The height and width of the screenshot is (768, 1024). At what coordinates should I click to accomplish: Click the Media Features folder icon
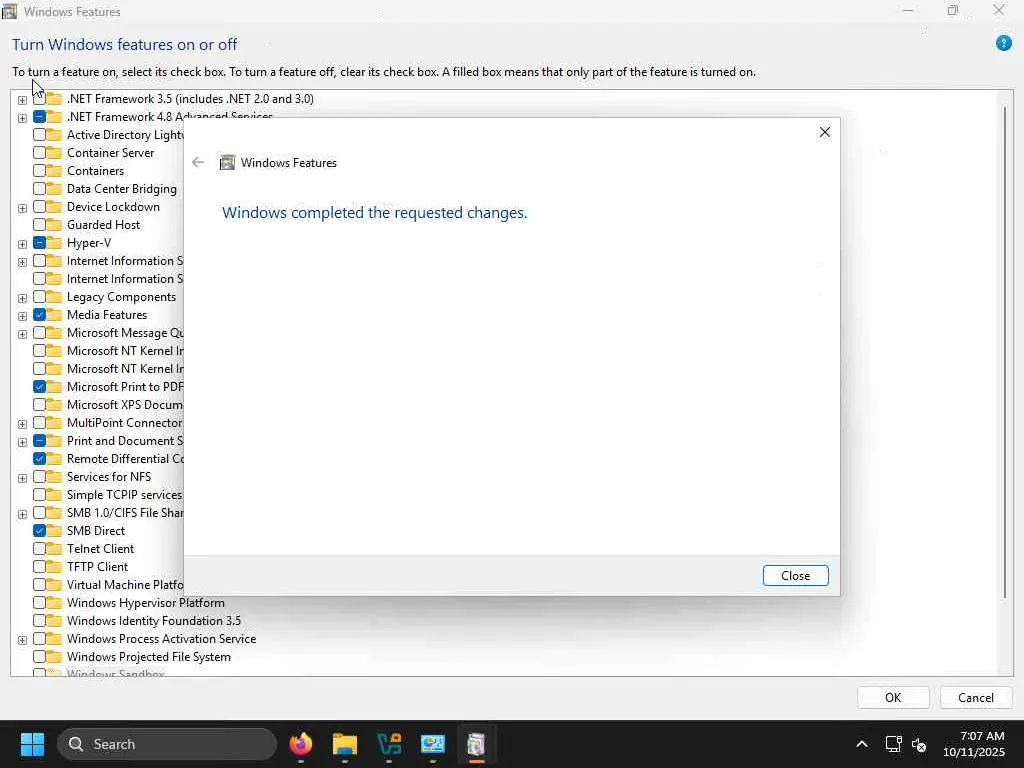pos(54,315)
